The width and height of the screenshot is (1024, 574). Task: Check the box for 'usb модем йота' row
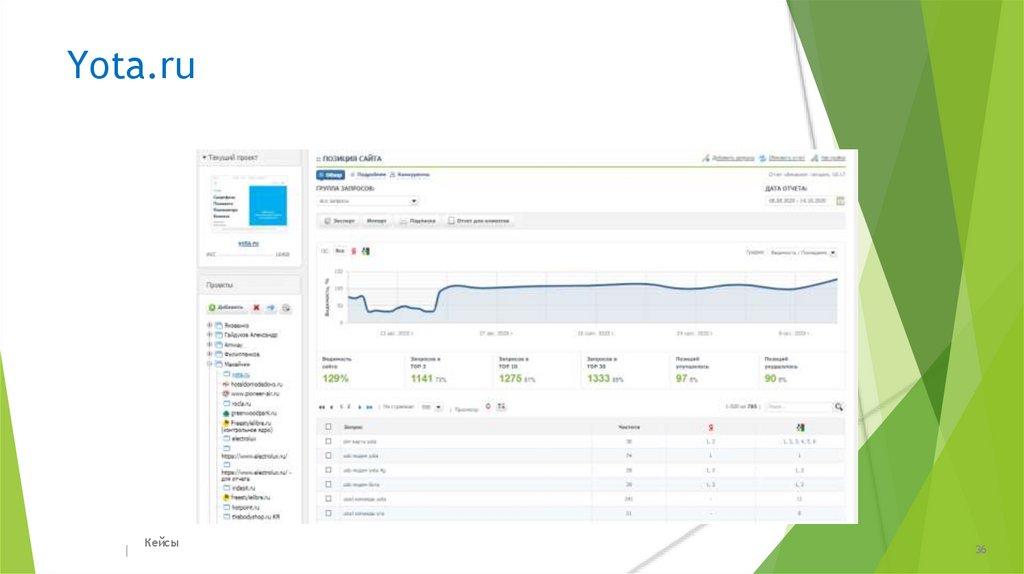tap(328, 485)
